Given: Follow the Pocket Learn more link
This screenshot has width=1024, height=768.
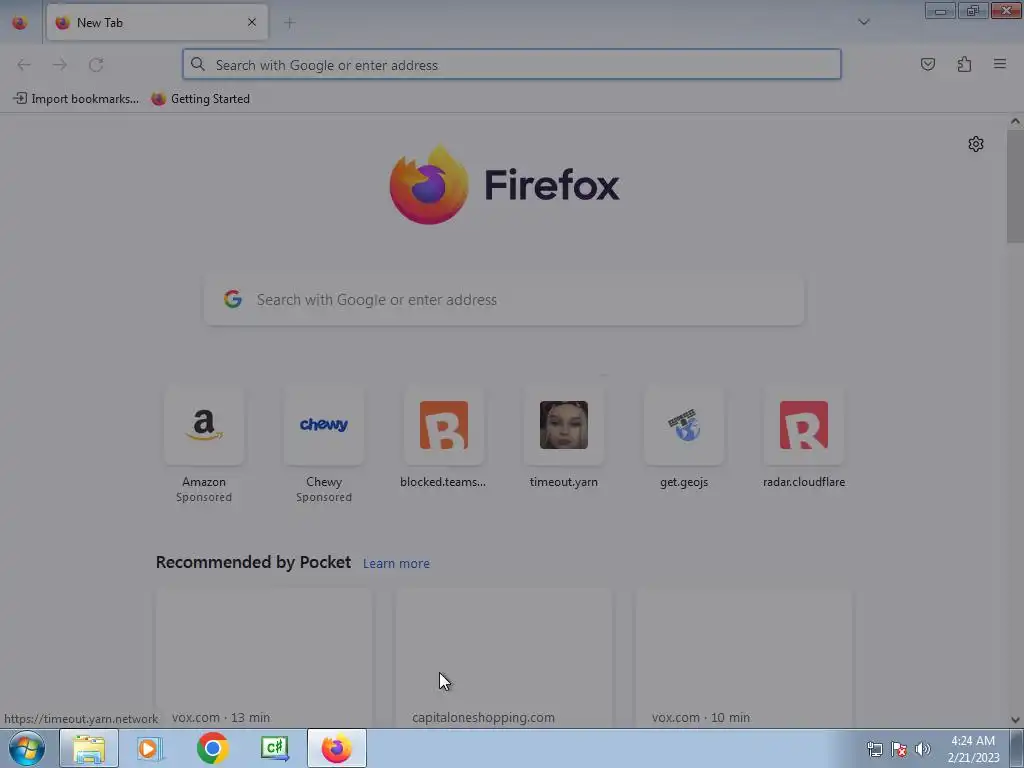Looking at the screenshot, I should click(x=396, y=564).
